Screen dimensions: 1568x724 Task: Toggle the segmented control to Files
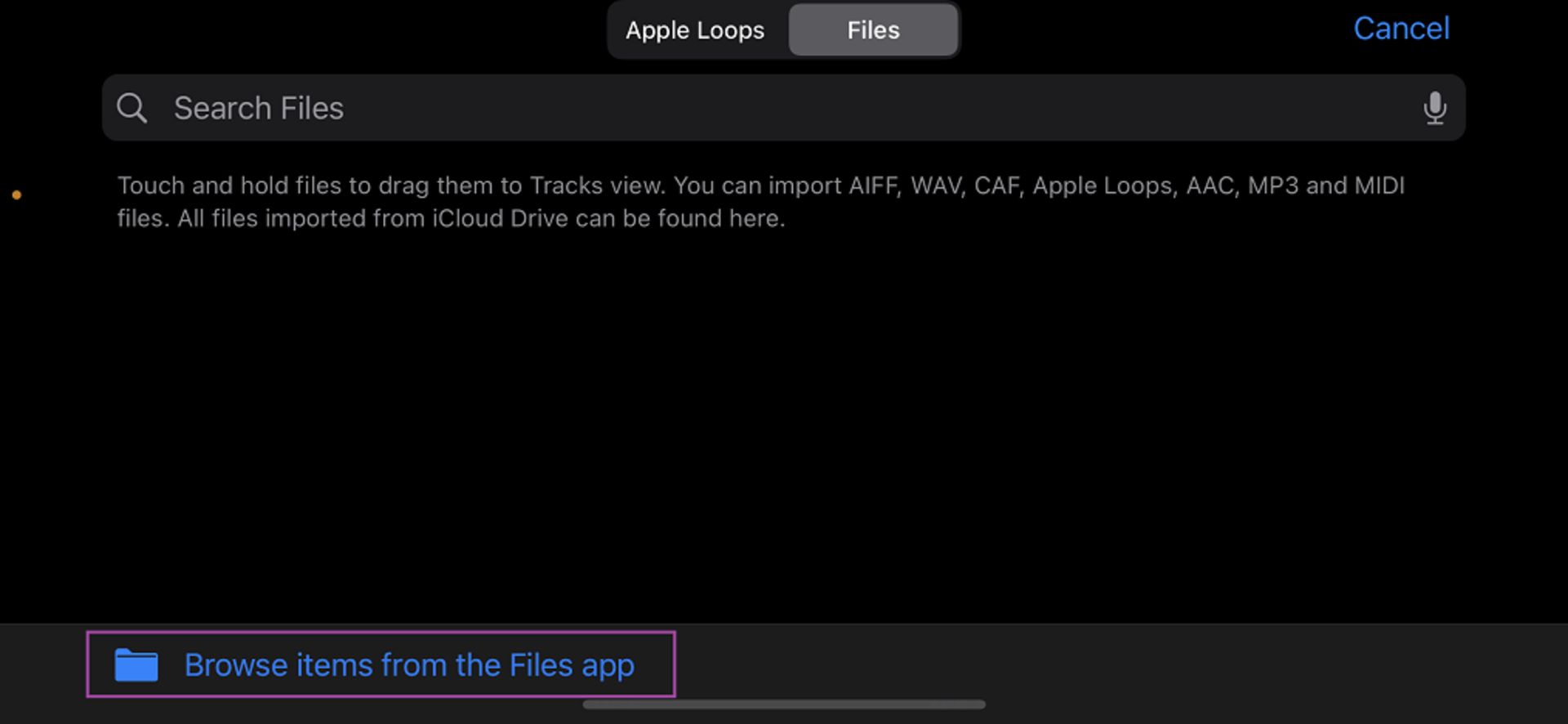[873, 30]
